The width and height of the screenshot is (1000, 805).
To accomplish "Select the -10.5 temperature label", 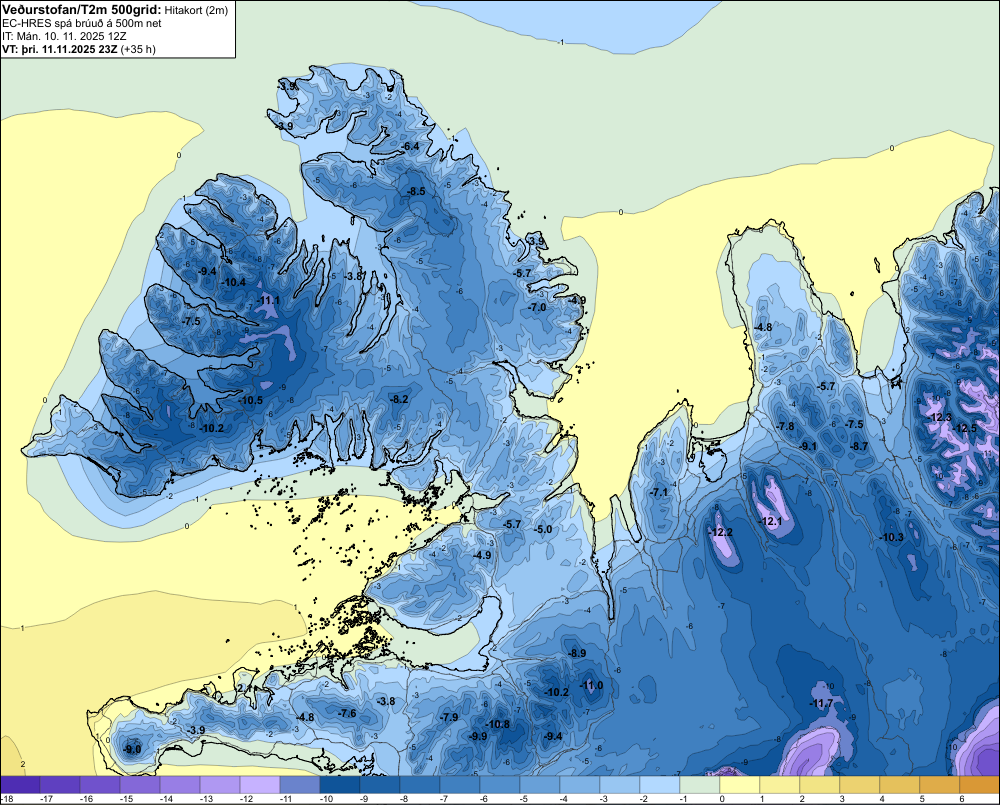I will (x=251, y=401).
